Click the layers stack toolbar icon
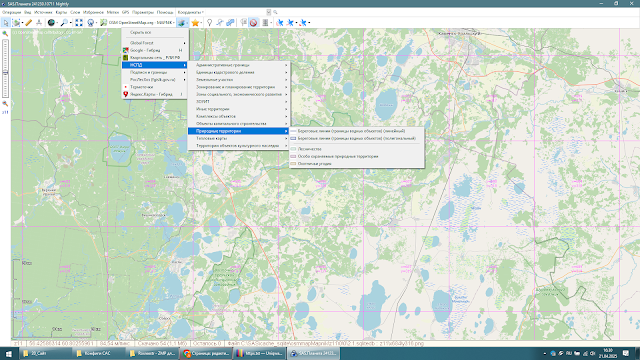The image size is (640, 360). [x=181, y=23]
